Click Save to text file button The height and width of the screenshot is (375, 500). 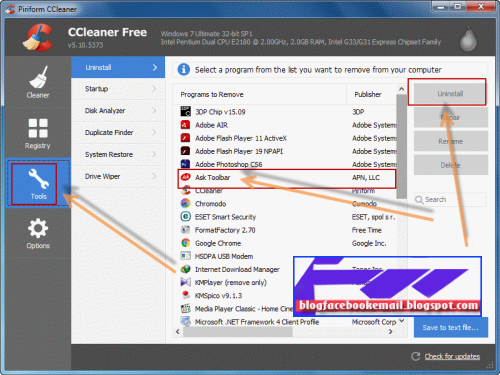tap(451, 327)
